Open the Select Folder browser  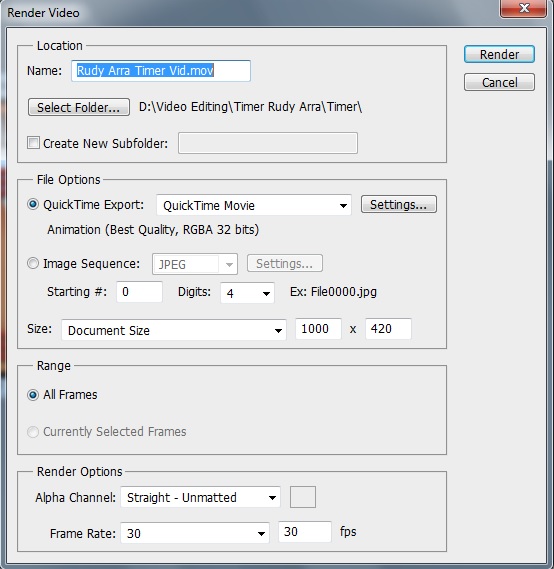[79, 107]
